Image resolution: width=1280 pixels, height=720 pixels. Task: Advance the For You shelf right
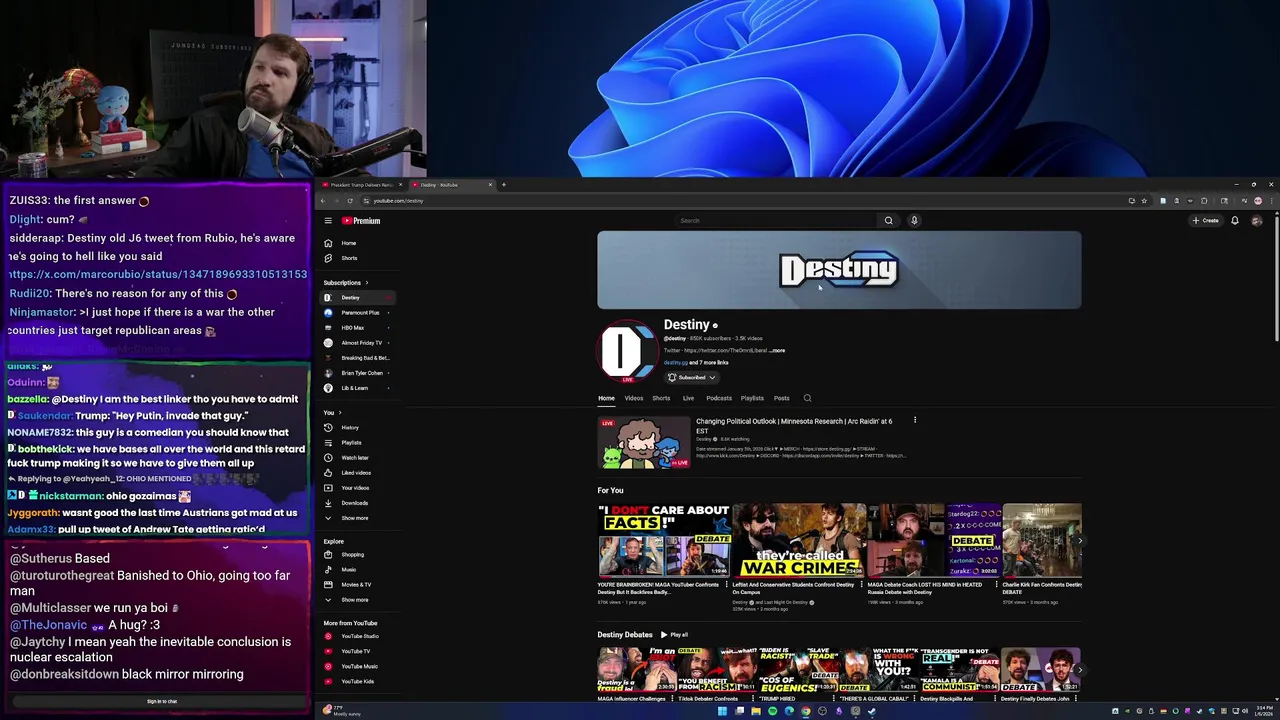click(x=1080, y=541)
